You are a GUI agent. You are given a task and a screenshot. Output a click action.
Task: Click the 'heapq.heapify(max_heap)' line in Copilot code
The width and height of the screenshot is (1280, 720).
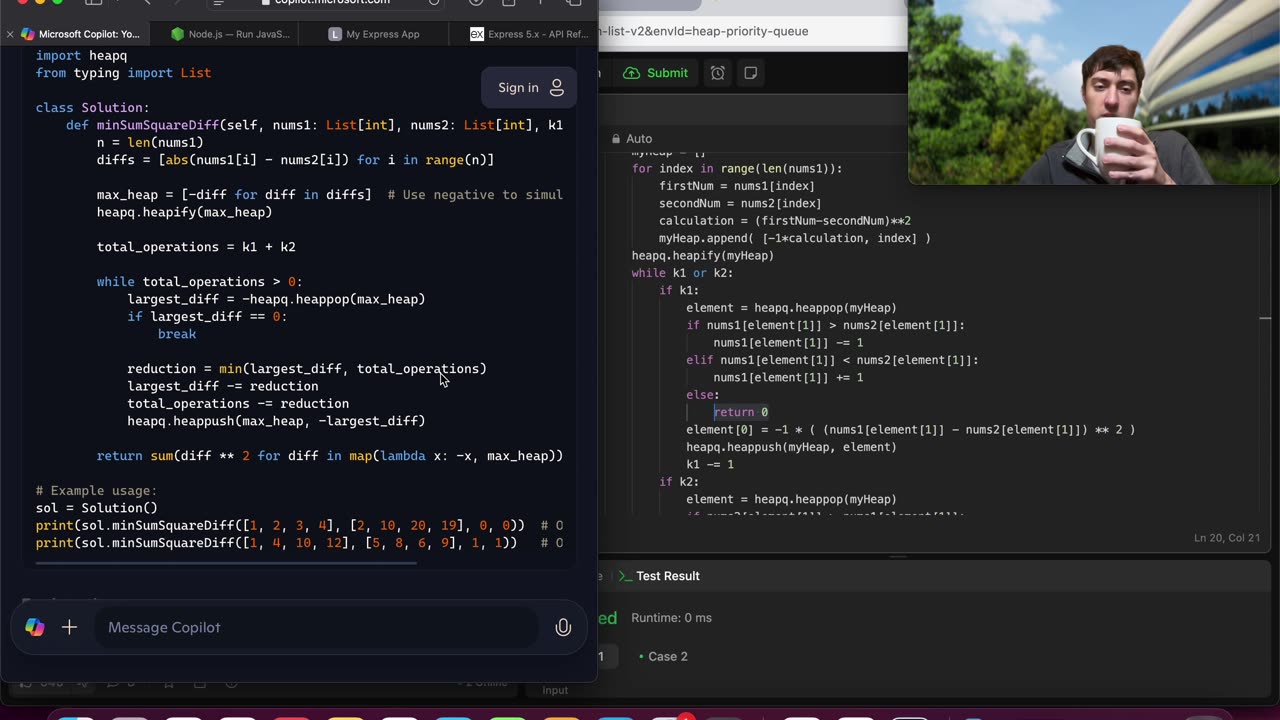pyautogui.click(x=184, y=212)
